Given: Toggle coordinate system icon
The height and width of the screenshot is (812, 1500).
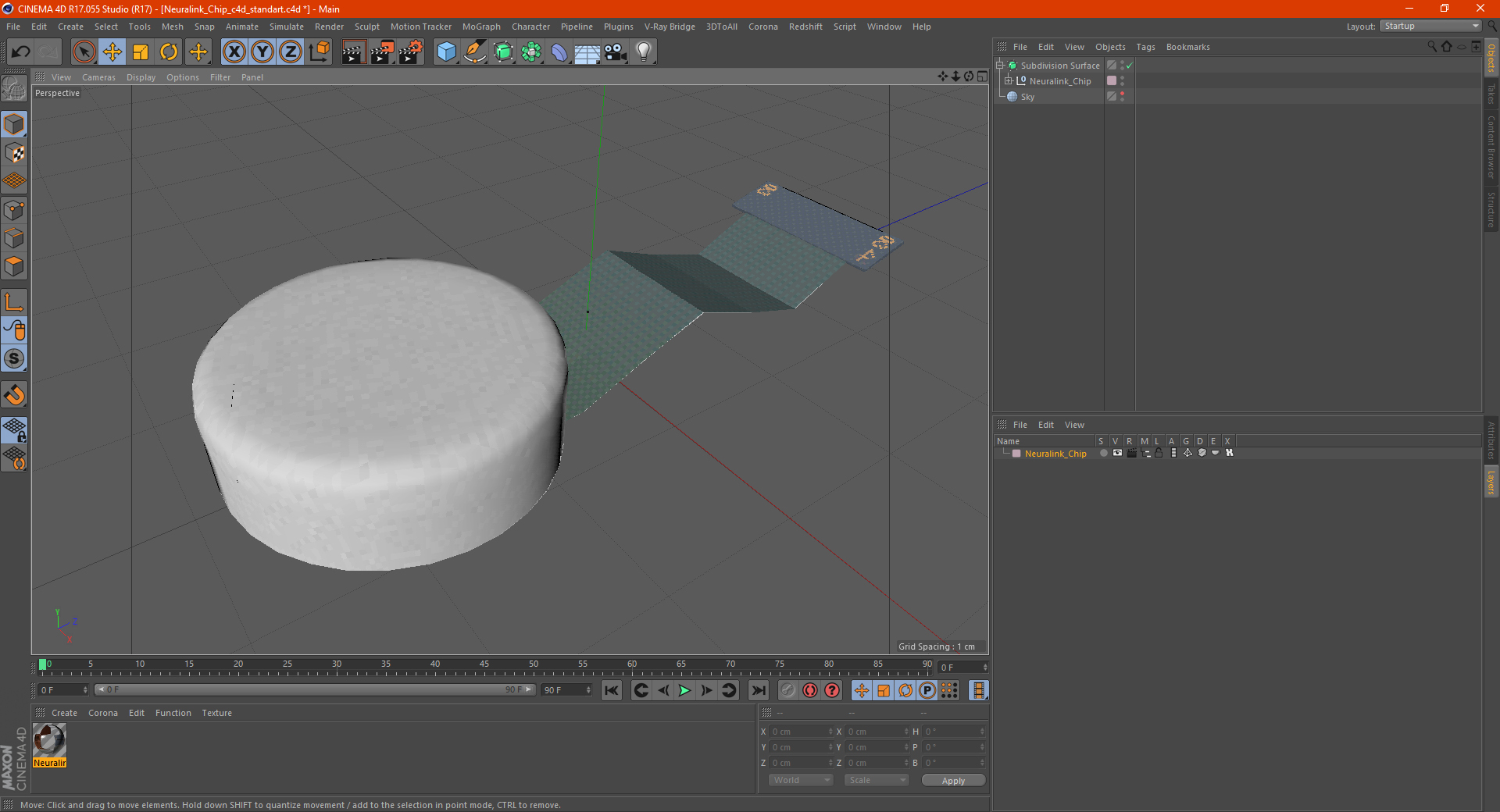Looking at the screenshot, I should point(319,52).
